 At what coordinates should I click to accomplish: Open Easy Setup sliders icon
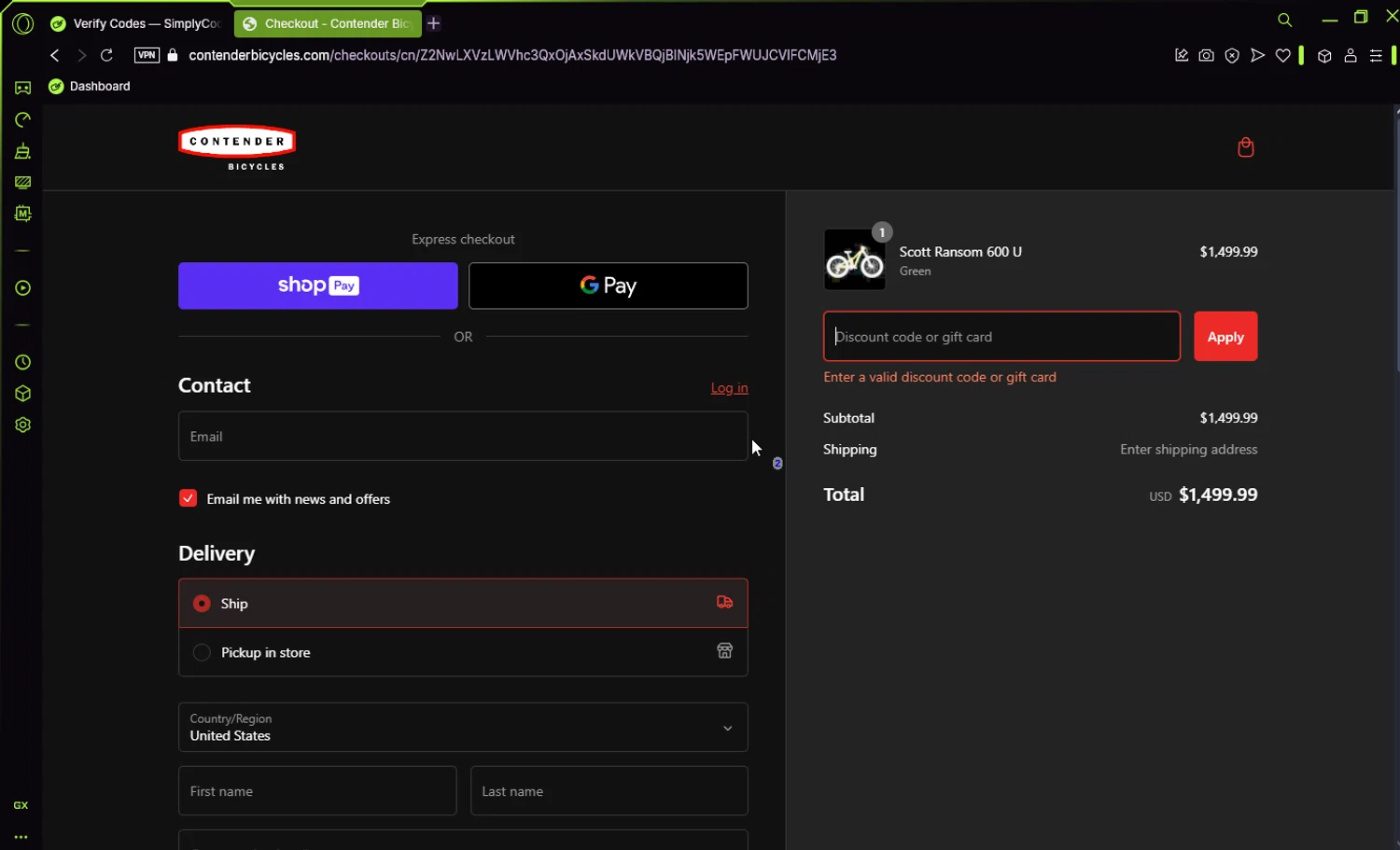point(1376,56)
